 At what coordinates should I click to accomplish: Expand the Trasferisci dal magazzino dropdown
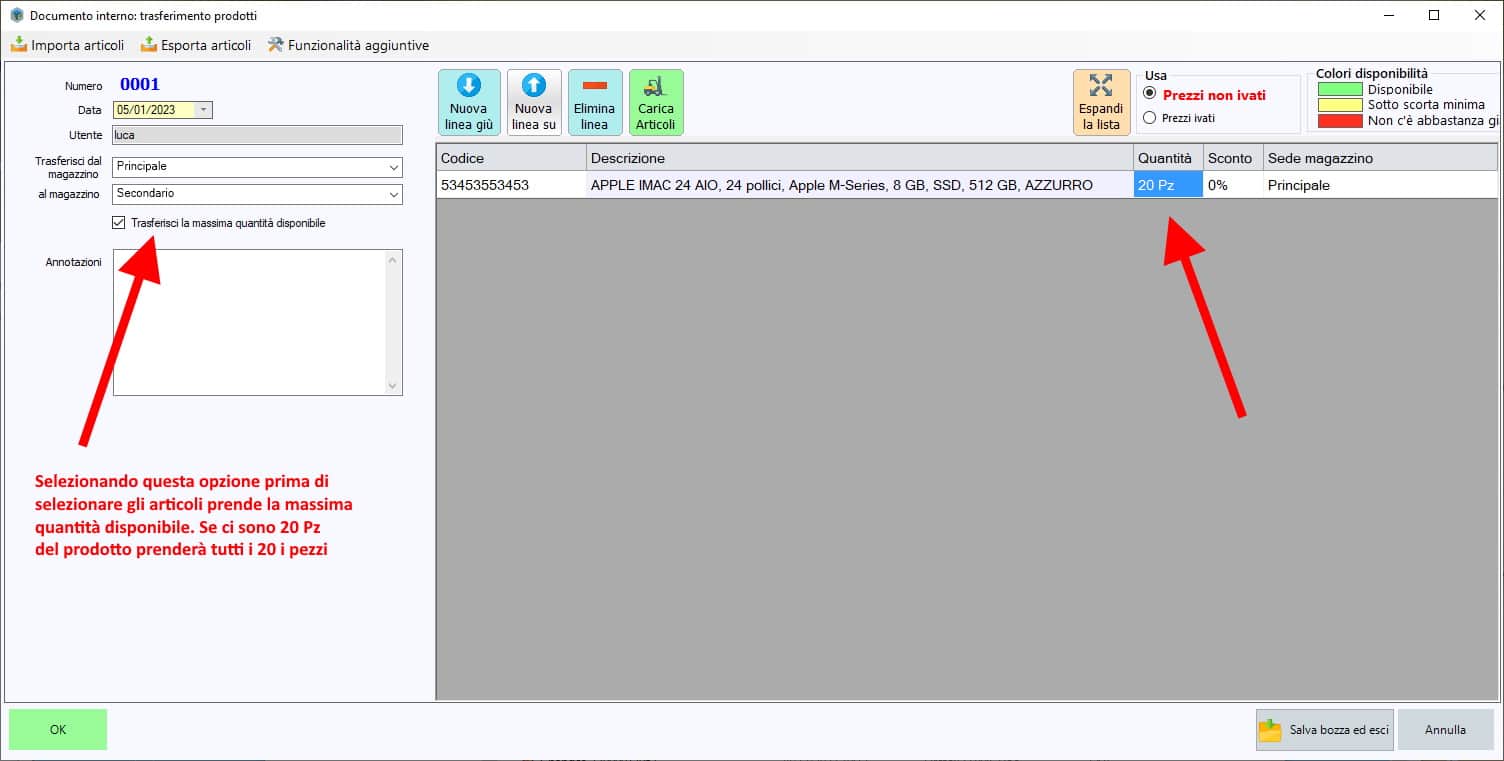click(x=393, y=167)
